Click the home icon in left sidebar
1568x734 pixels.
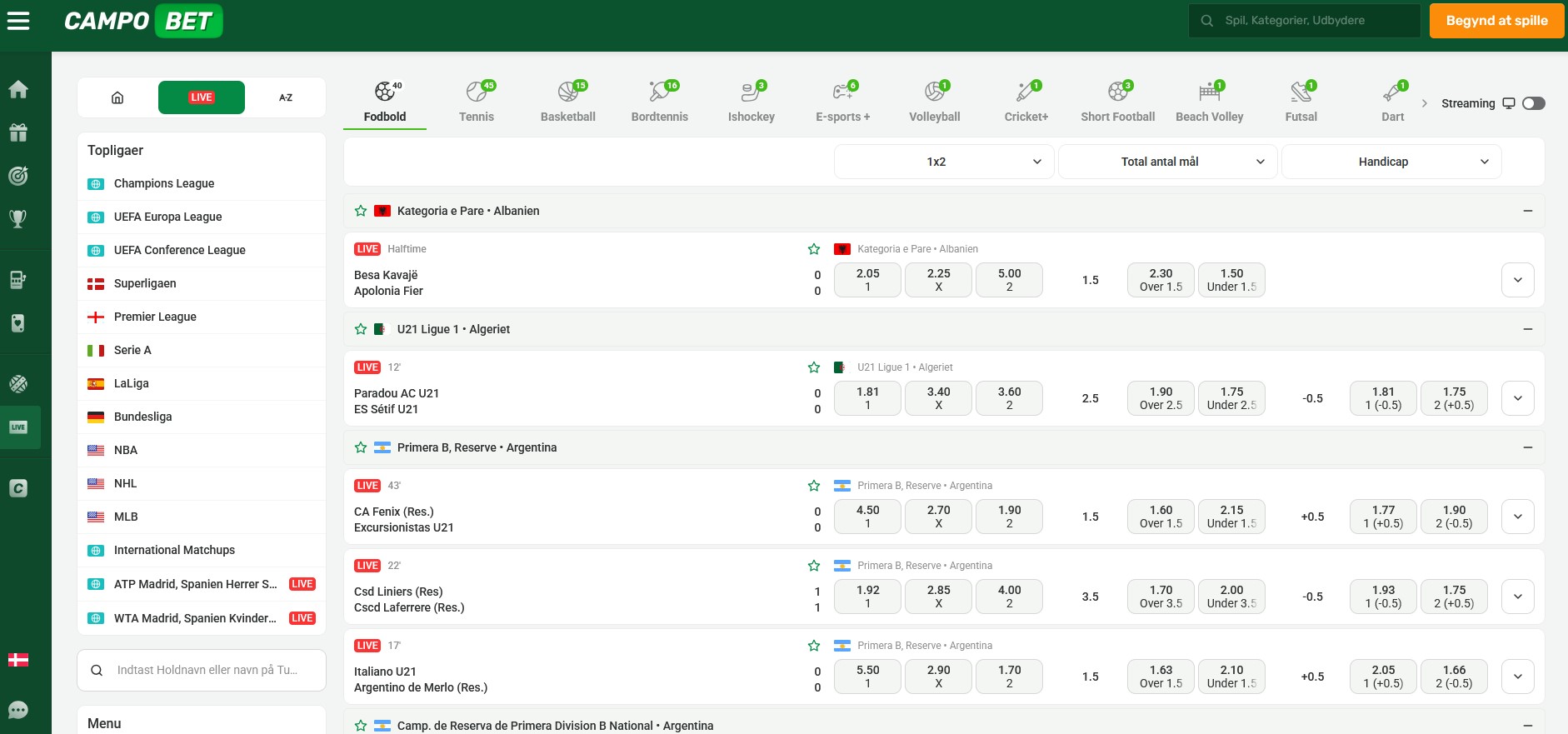click(x=18, y=89)
